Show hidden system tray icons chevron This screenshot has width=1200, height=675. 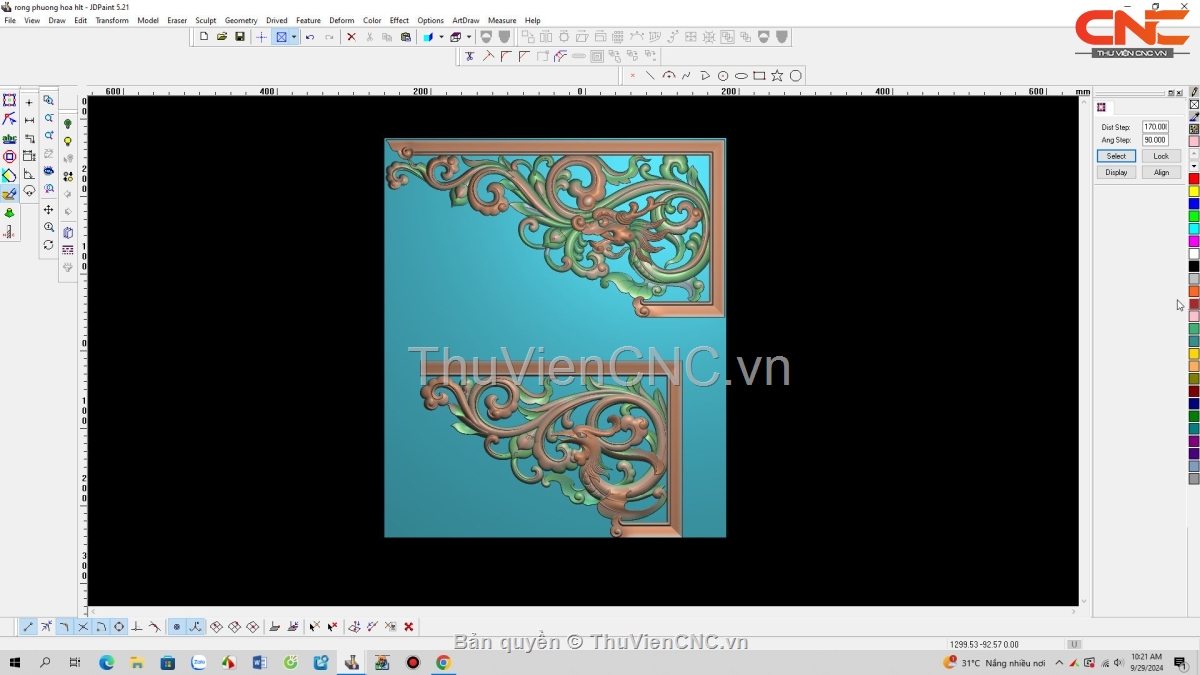(x=1059, y=663)
